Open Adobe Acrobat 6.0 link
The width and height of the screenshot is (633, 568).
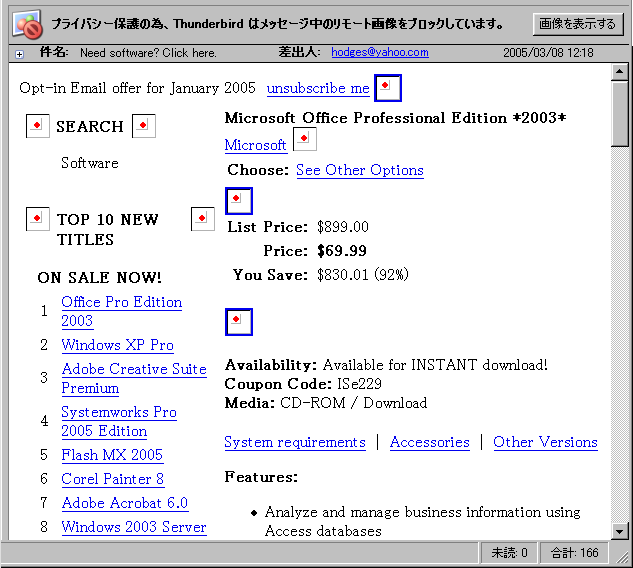(125, 503)
